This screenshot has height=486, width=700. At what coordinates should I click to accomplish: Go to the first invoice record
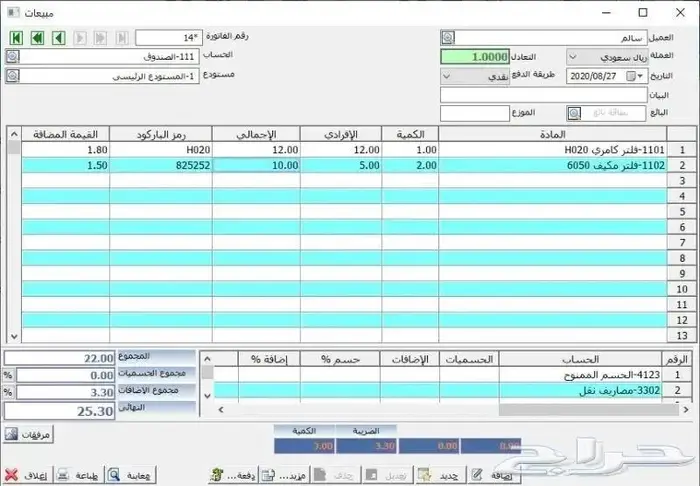tap(16, 38)
